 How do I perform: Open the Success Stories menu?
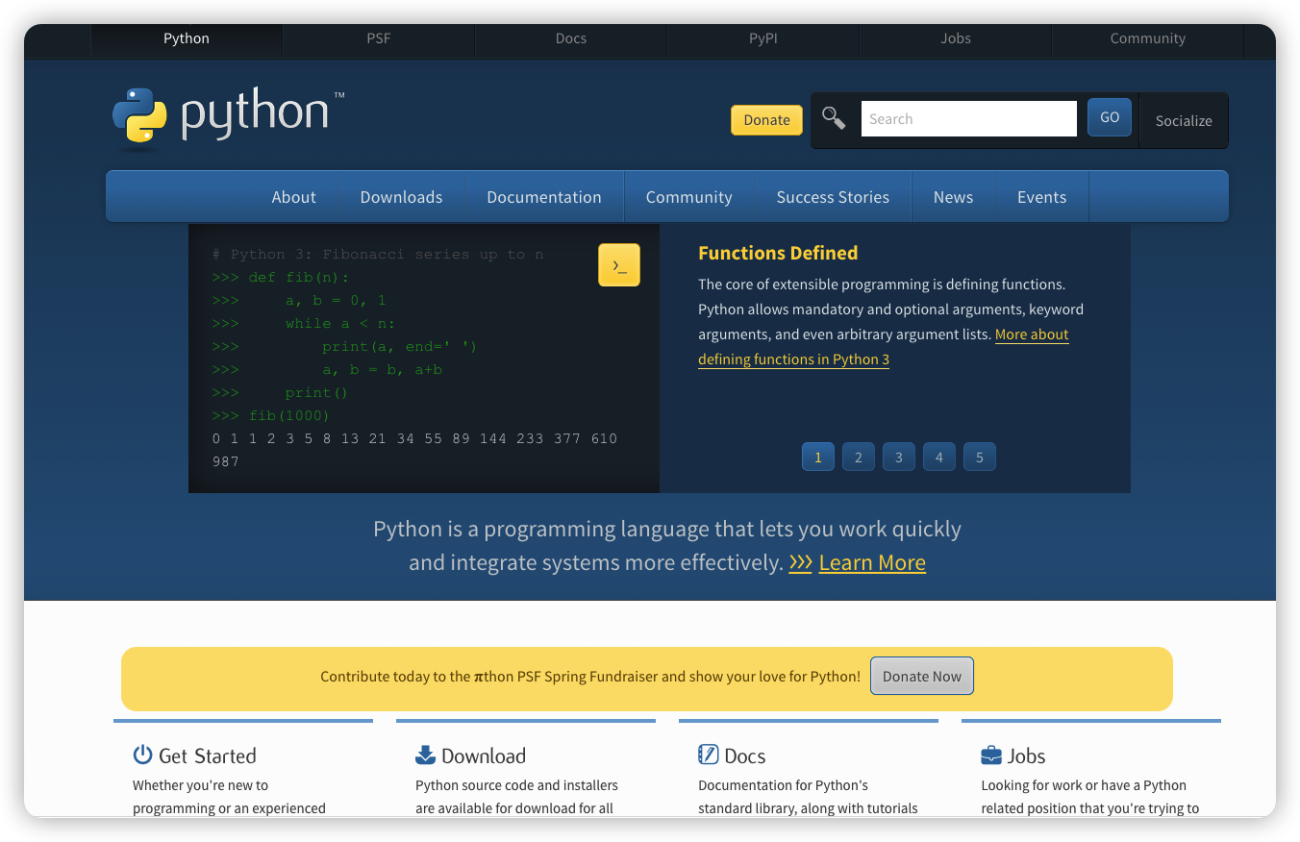point(833,197)
